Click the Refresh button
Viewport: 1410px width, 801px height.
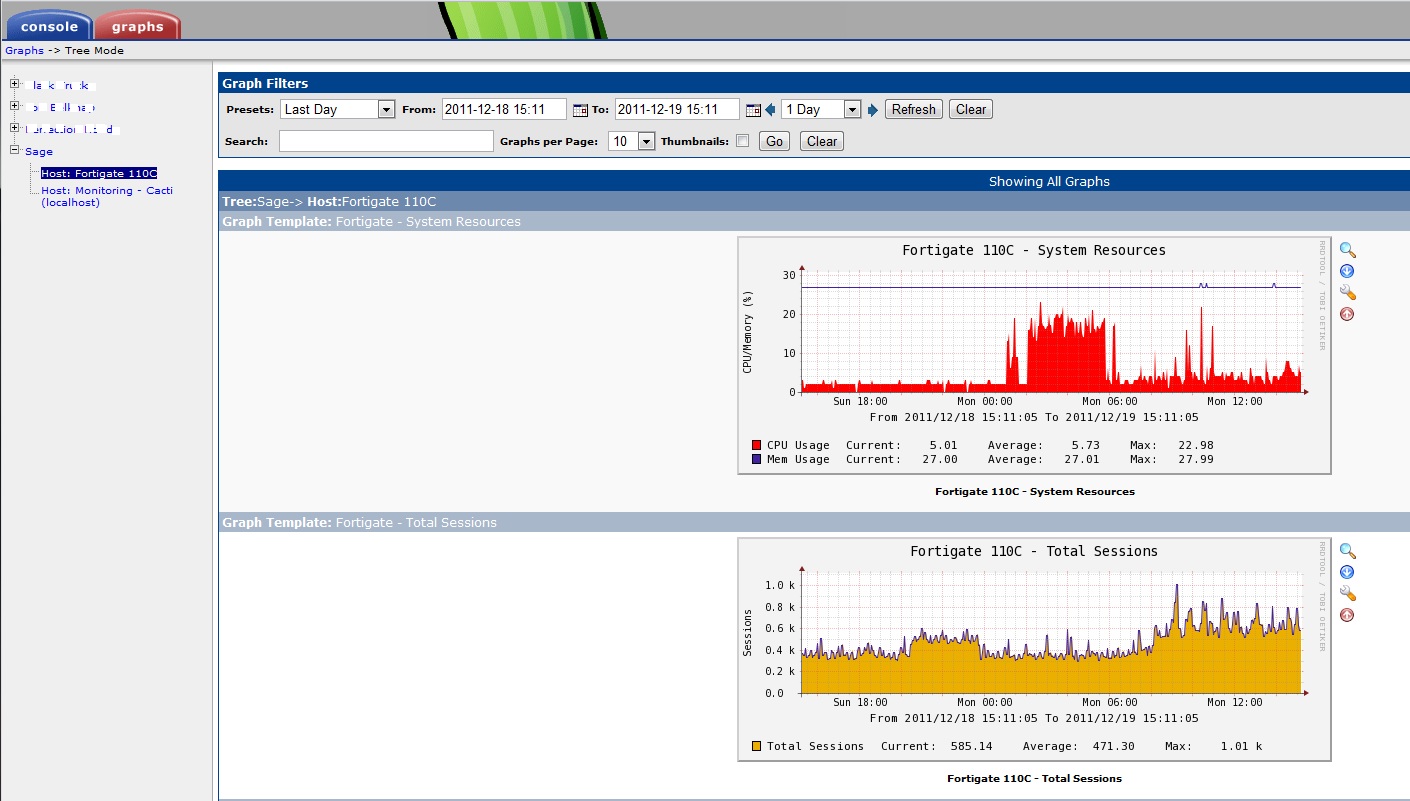914,109
